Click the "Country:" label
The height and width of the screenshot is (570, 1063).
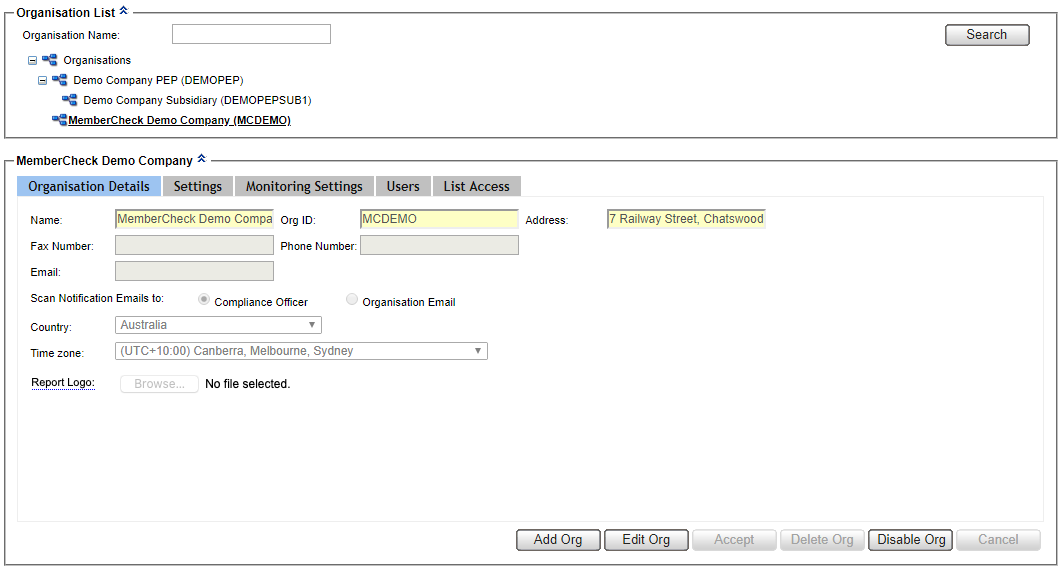point(51,327)
